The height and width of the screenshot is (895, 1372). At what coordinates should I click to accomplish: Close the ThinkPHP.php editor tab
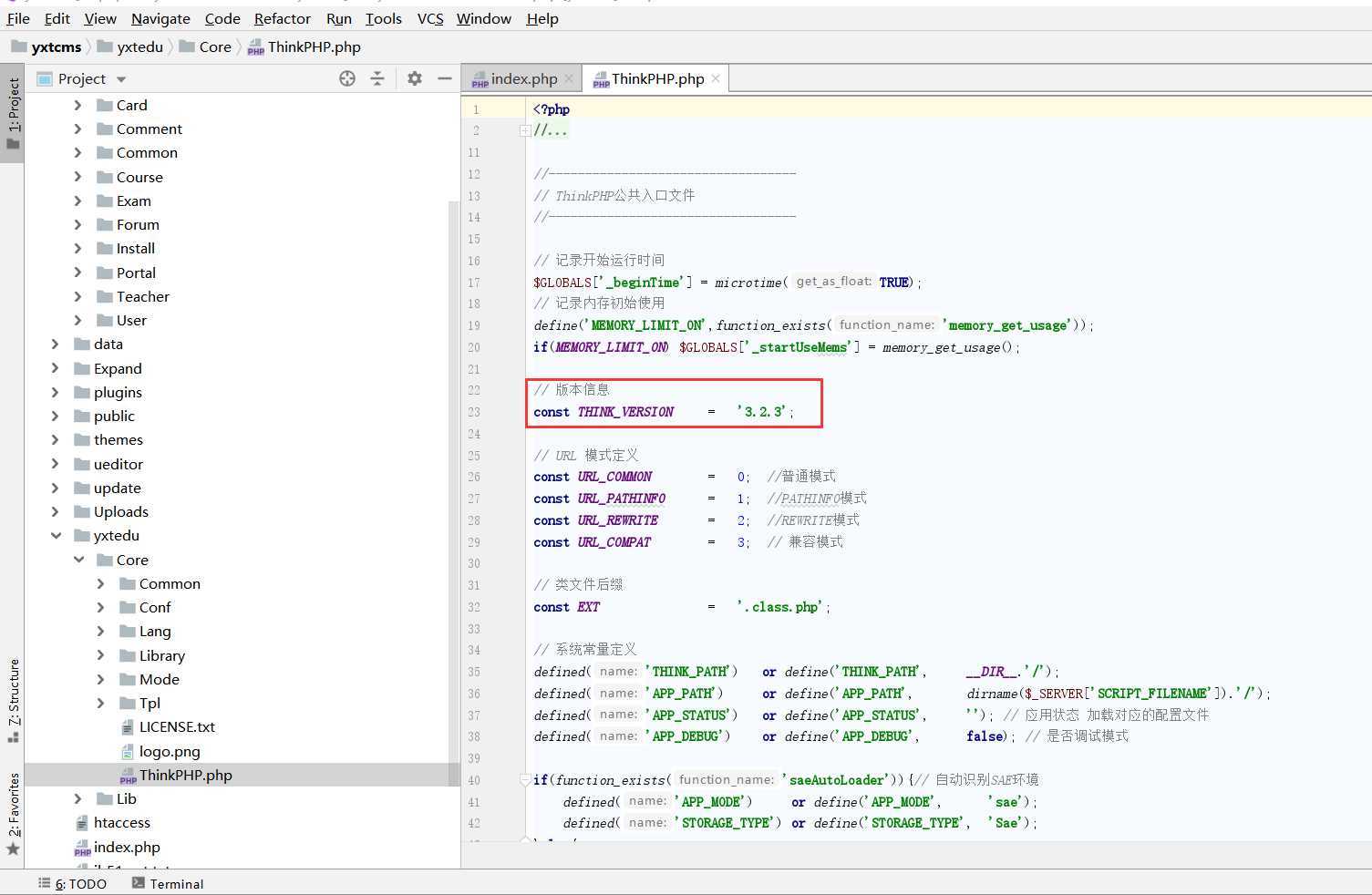(x=716, y=78)
